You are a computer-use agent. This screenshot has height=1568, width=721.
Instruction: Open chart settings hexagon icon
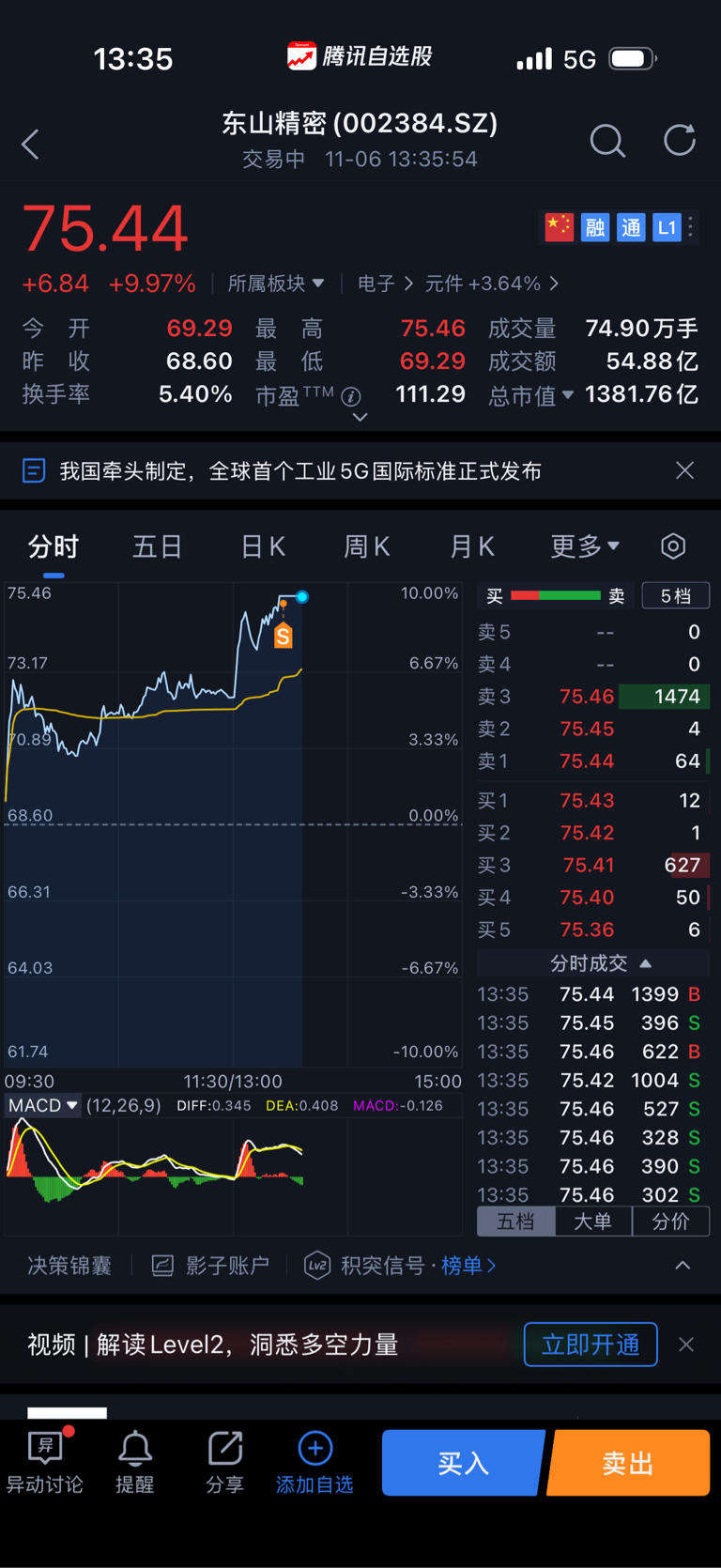point(673,546)
